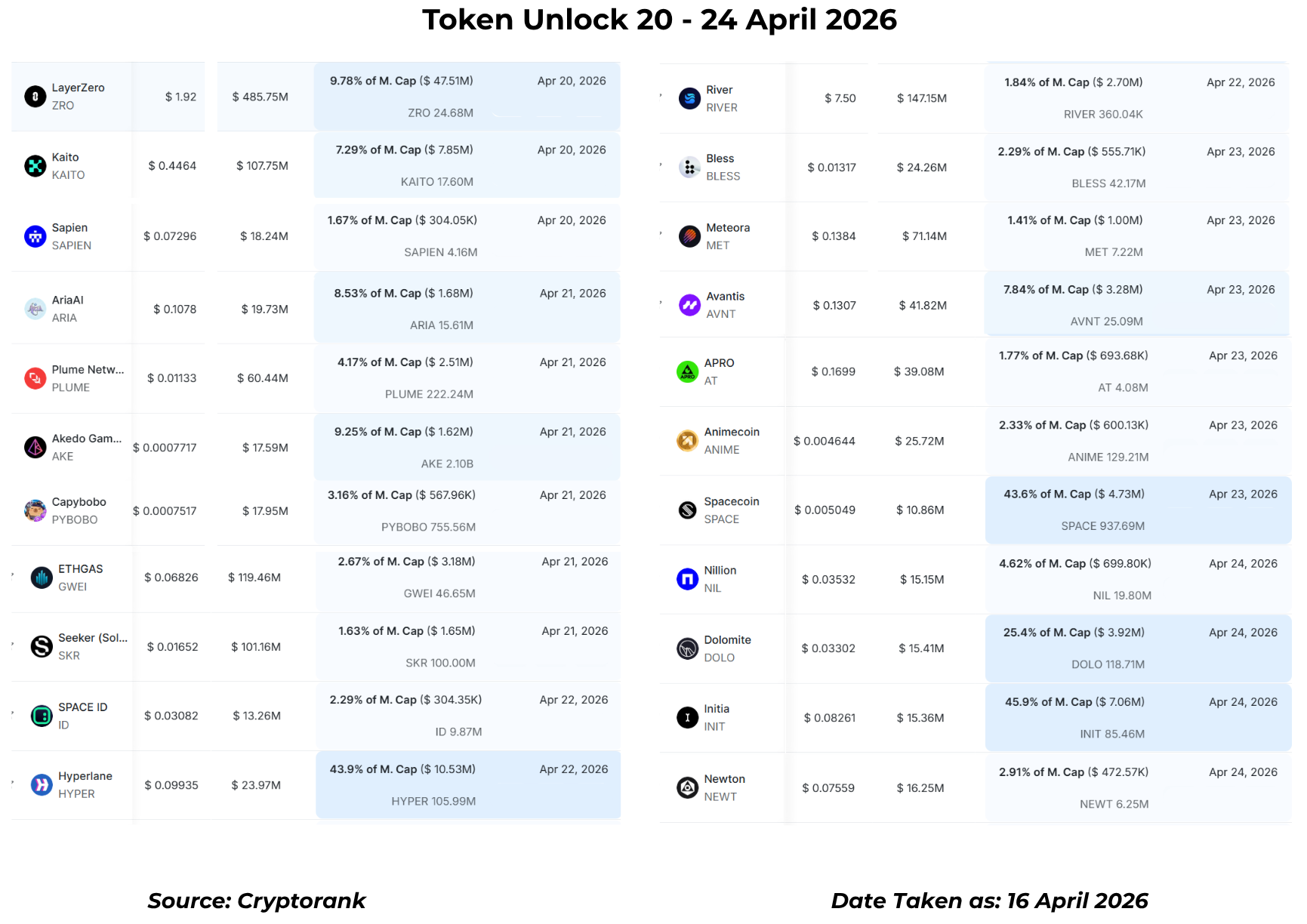Select the Spacecoin 43.6% unlock cell
The width and height of the screenshot is (1307, 924).
pos(1138,510)
